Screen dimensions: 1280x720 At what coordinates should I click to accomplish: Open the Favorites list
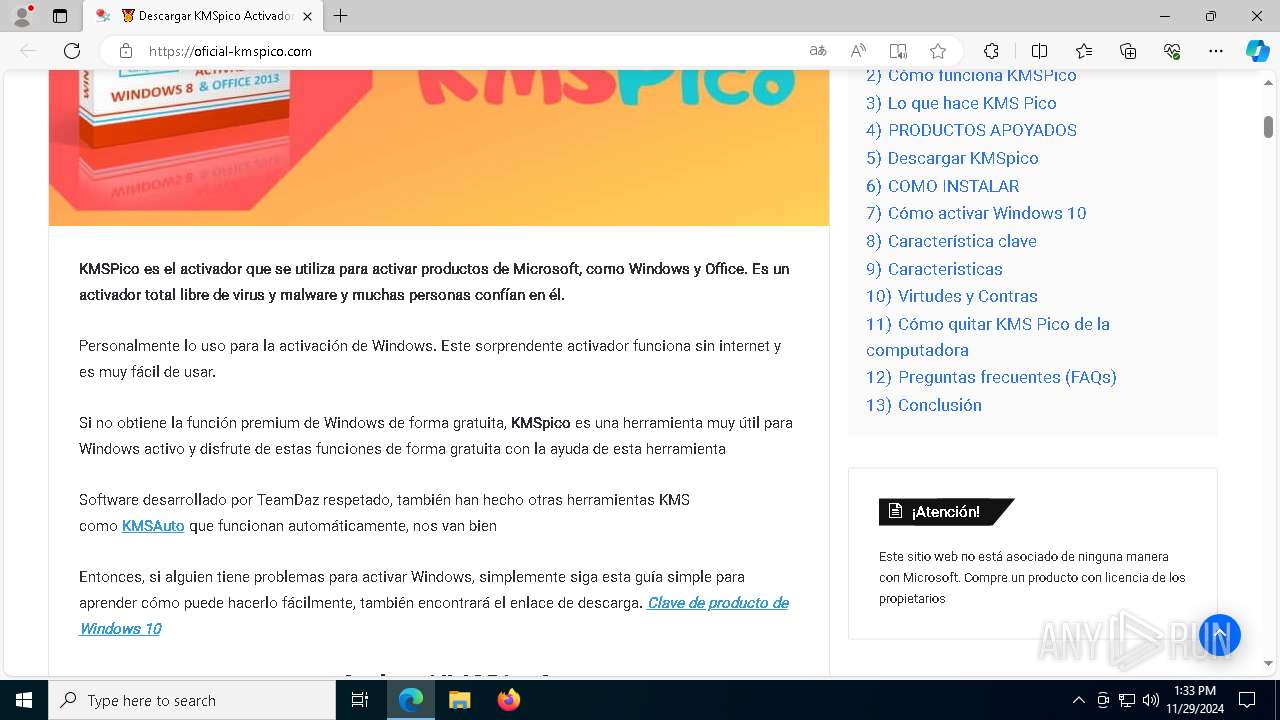click(1084, 51)
